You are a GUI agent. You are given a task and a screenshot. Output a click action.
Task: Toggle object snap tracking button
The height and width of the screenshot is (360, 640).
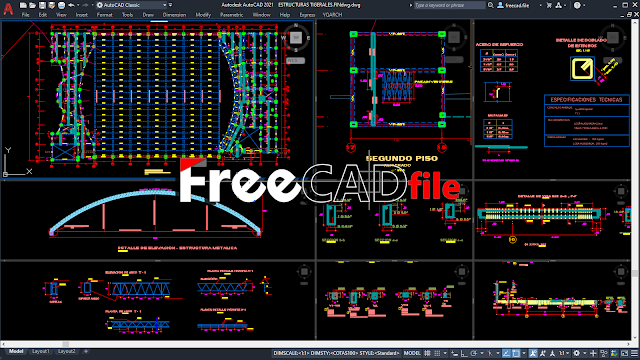507,353
